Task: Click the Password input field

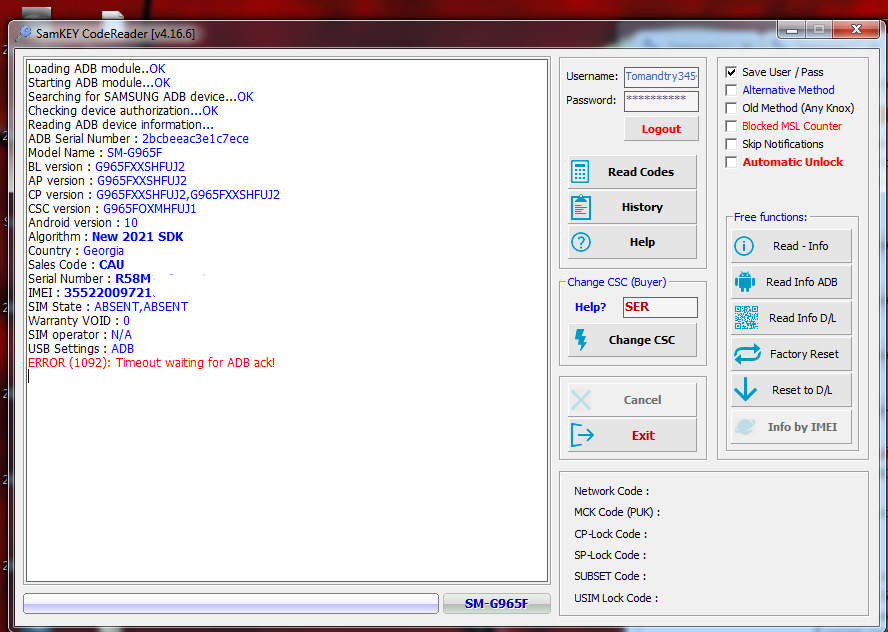Action: coord(661,100)
